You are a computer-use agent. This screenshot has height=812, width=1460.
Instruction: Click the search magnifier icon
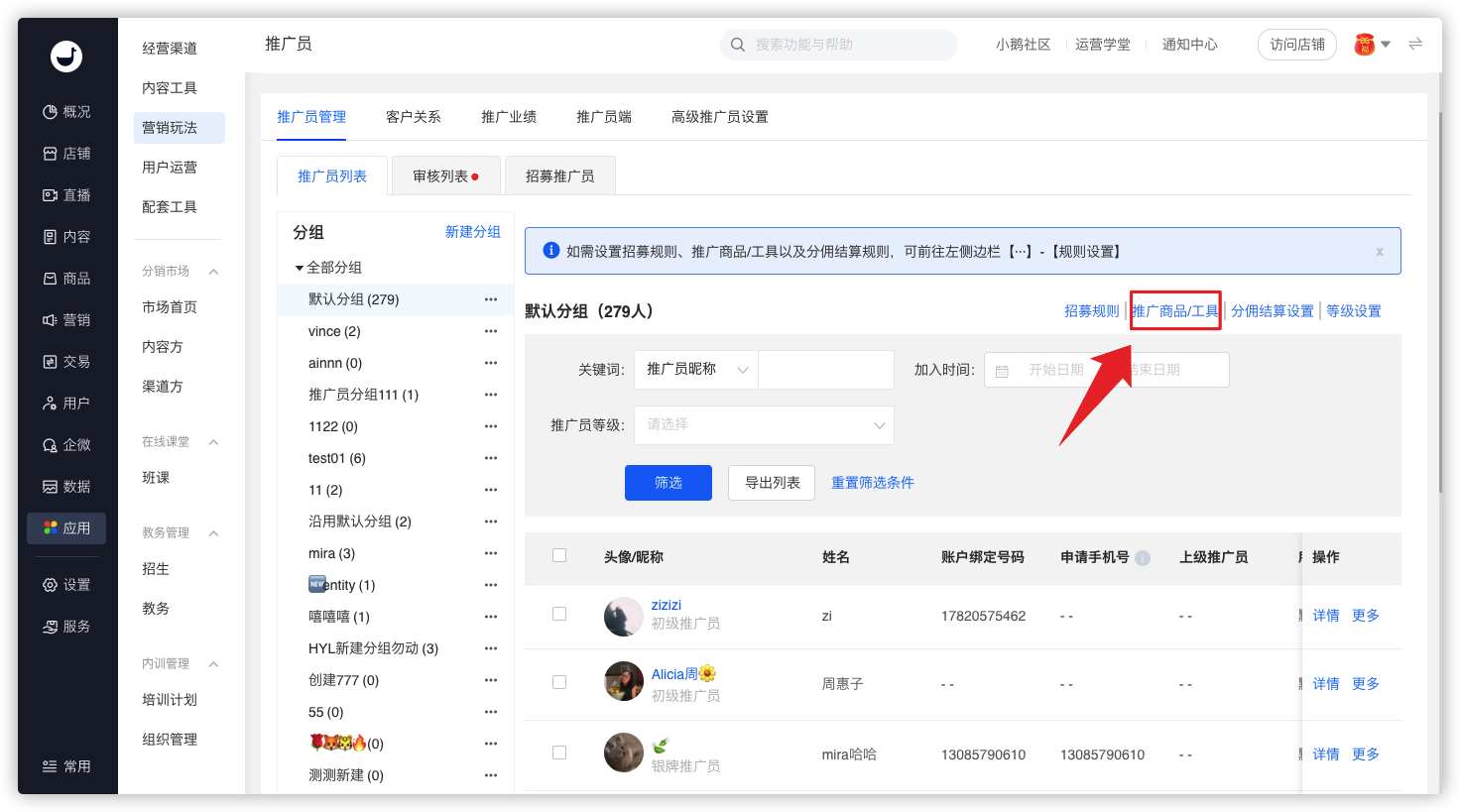pos(738,45)
